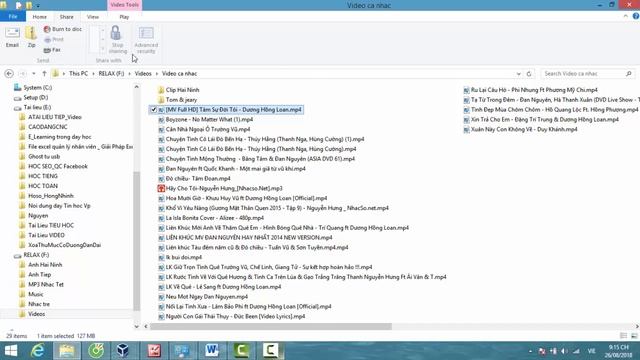Screen dimensions: 640x360
Task: Click This PC in address bar
Action: 78,73
